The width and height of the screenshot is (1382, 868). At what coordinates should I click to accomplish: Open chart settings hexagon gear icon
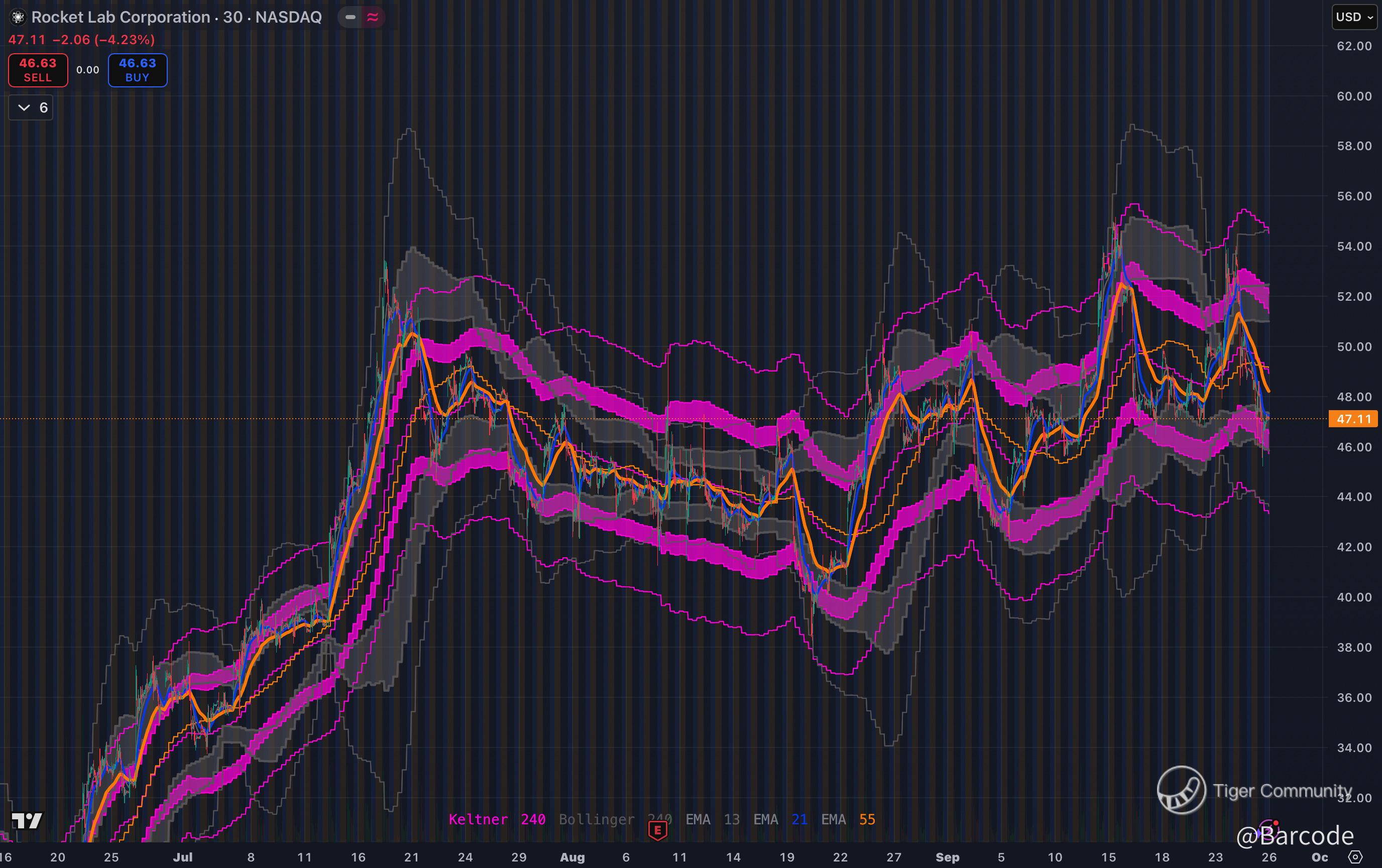click(1355, 857)
